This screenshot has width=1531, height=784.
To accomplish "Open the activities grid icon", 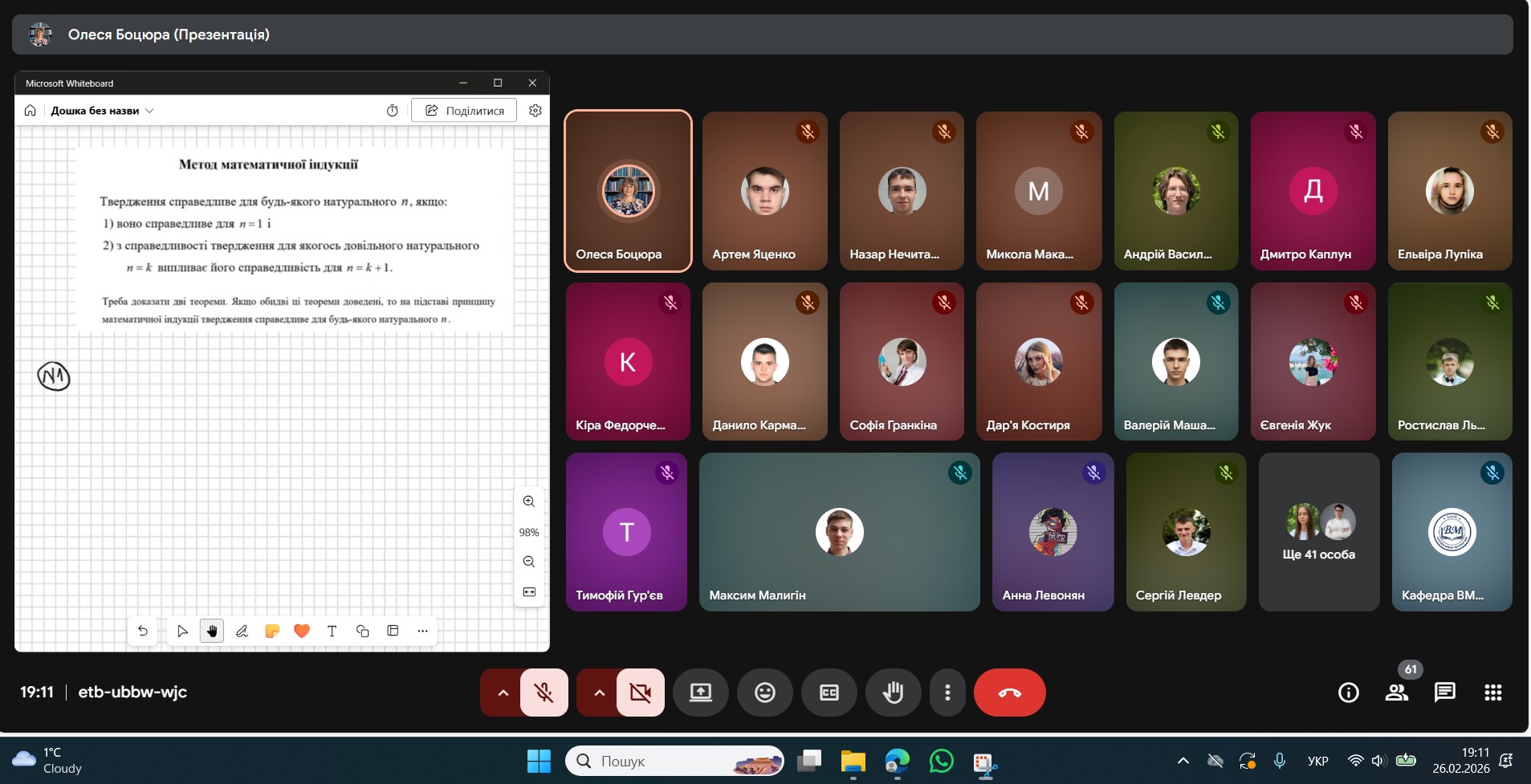I will [1492, 693].
